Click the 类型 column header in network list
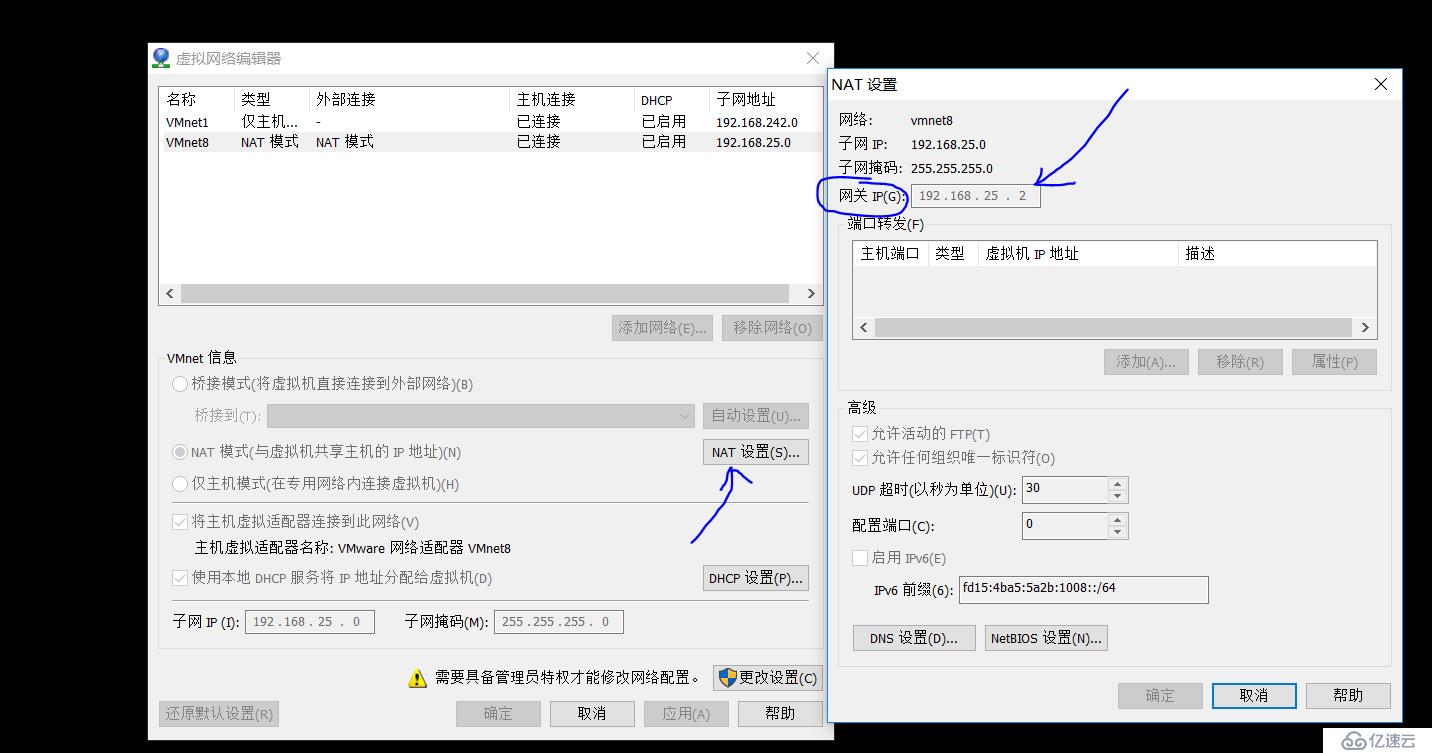The height and width of the screenshot is (753, 1432). tap(272, 100)
